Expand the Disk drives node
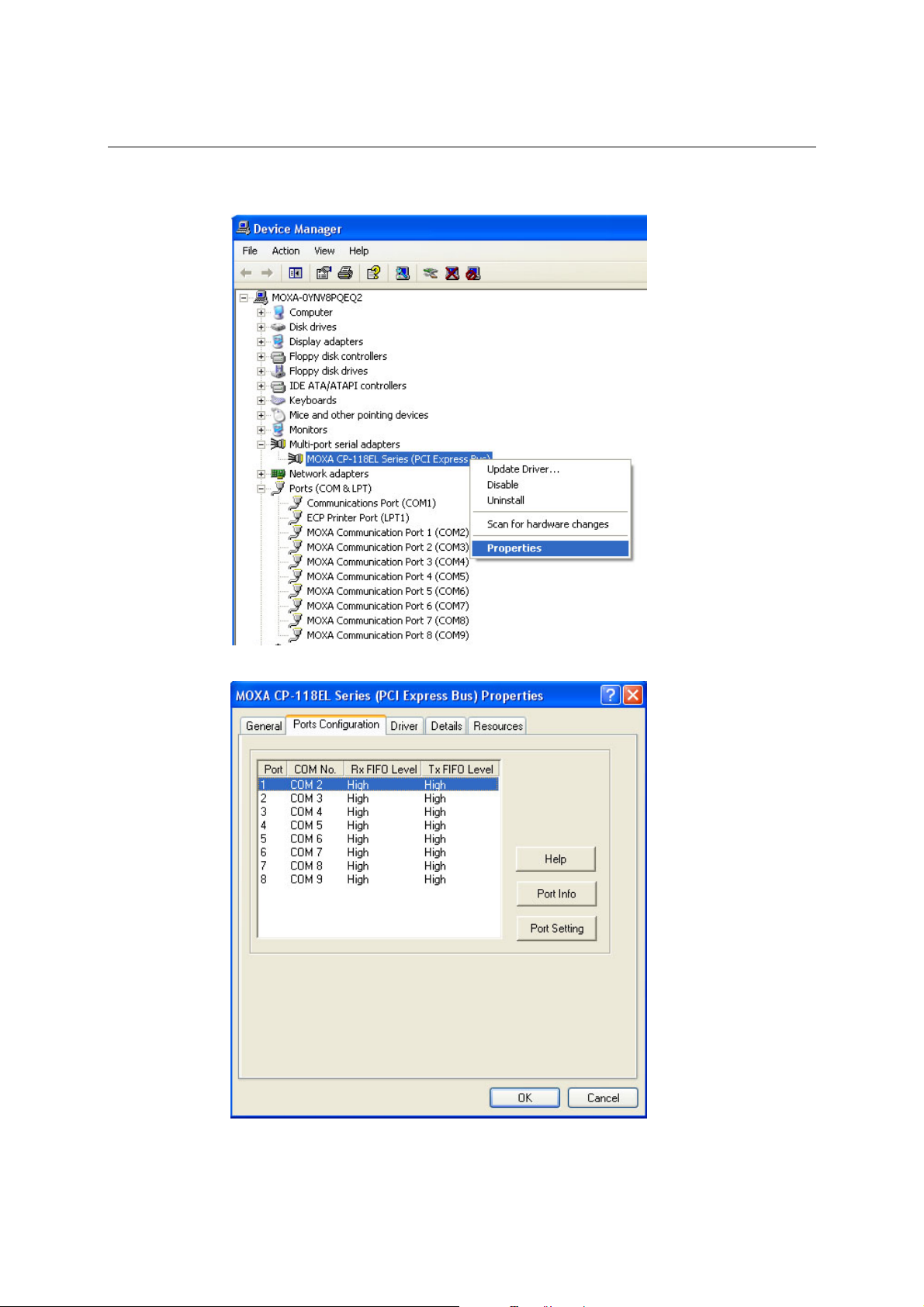This screenshot has height=1307, width=924. click(261, 327)
